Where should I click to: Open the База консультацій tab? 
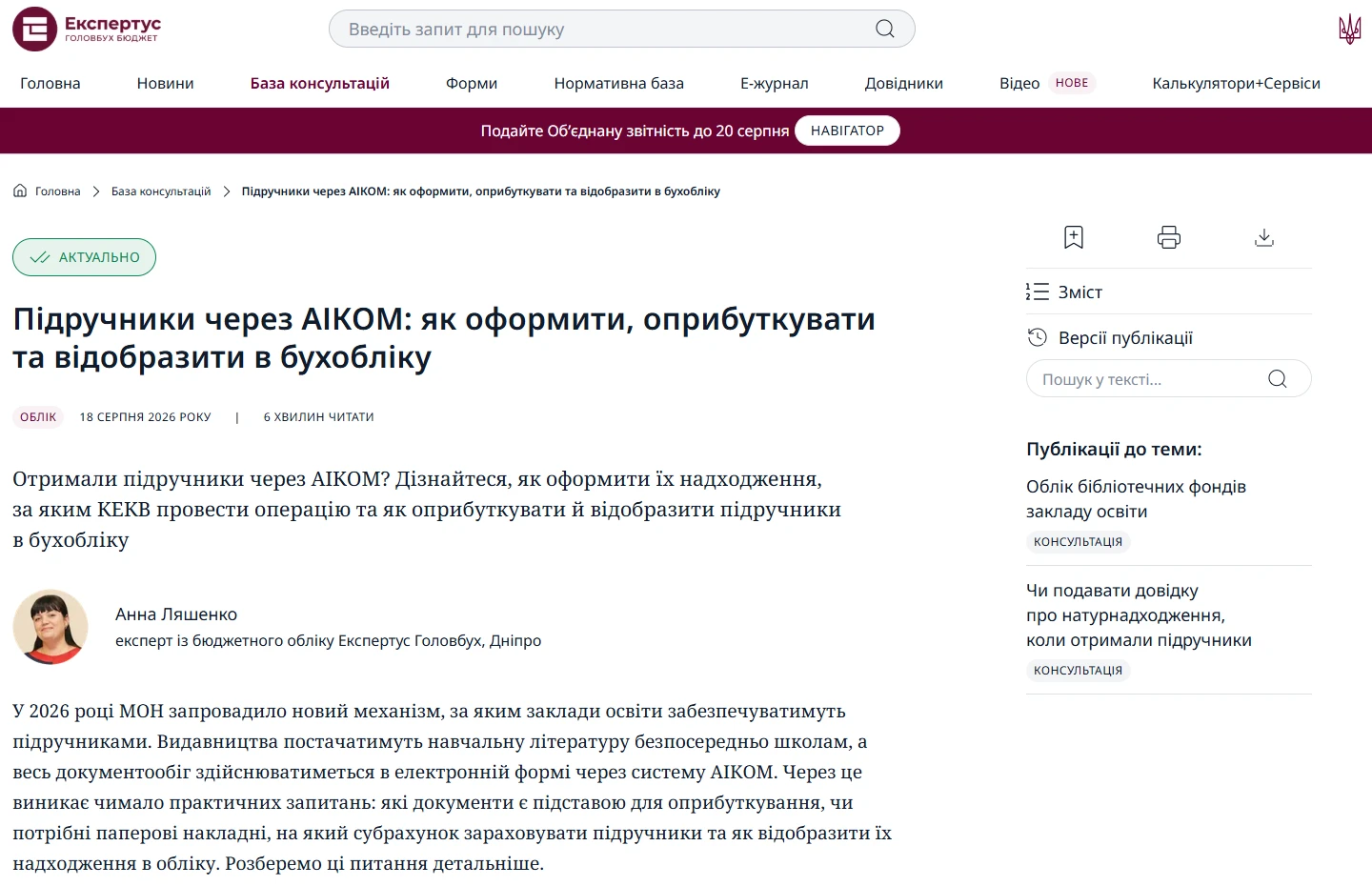click(x=320, y=83)
